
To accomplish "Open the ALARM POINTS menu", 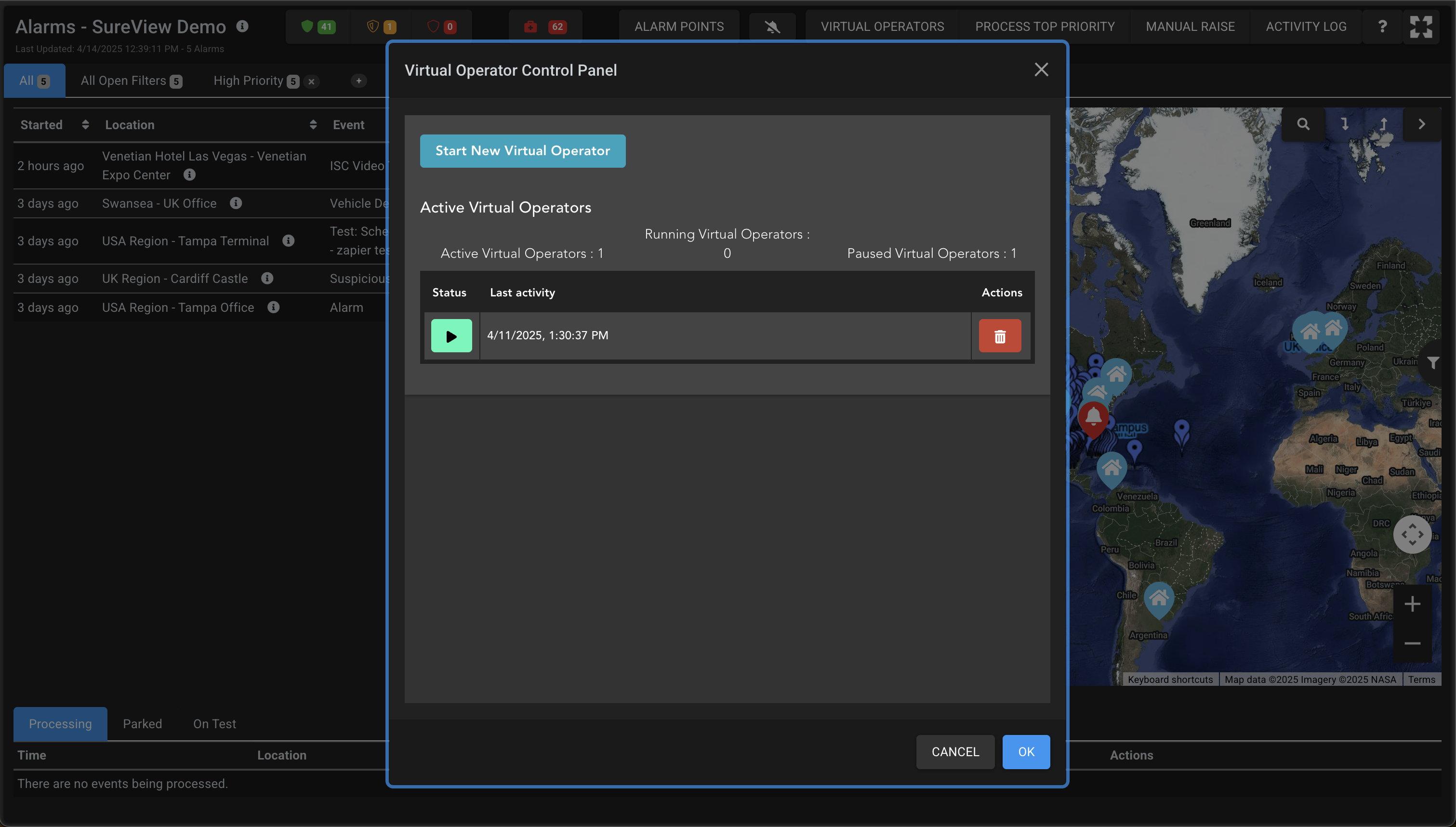I will pyautogui.click(x=679, y=27).
